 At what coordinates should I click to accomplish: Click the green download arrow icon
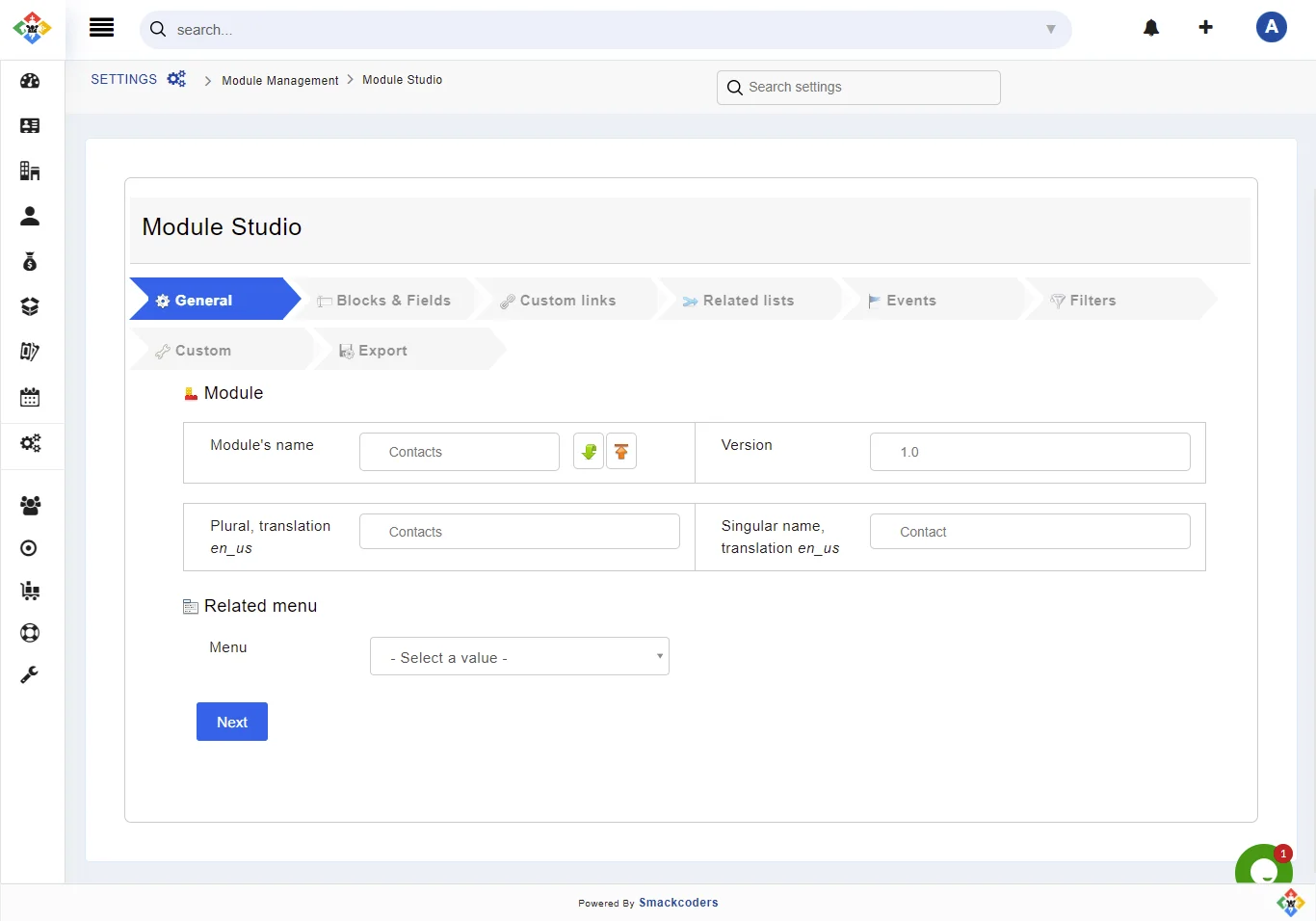coord(589,452)
